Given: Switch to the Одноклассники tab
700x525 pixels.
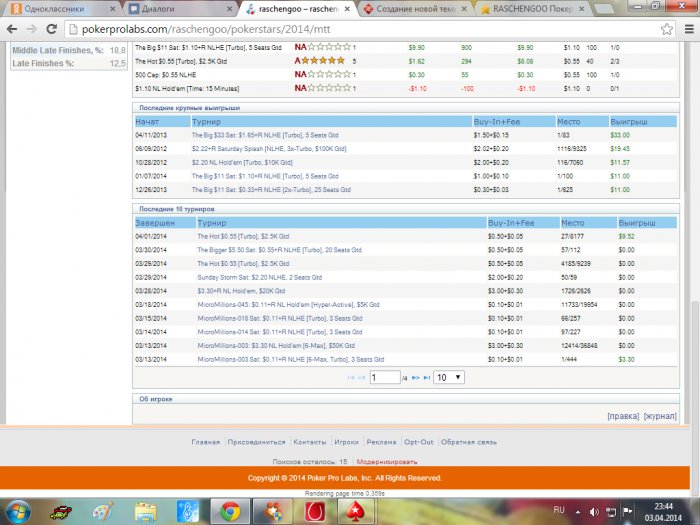Looking at the screenshot, I should 48,9.
